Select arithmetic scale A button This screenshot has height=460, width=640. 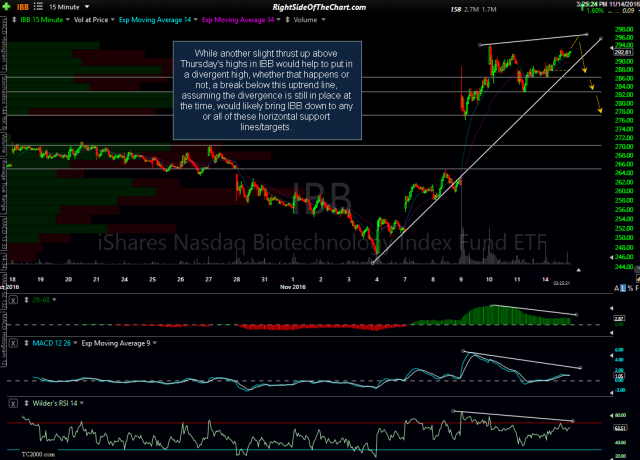pyautogui.click(x=617, y=288)
